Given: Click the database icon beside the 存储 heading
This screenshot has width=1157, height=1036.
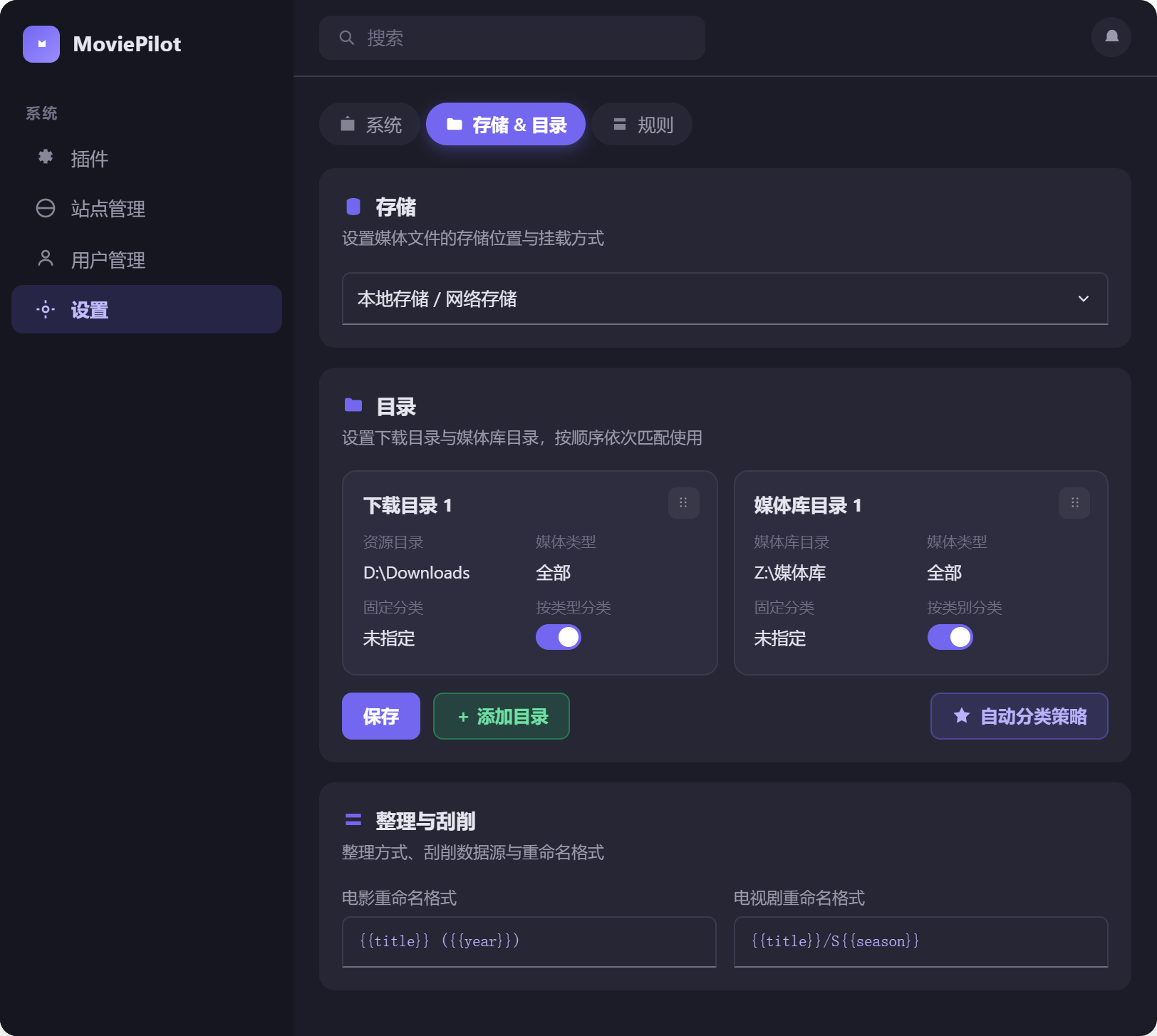Looking at the screenshot, I should tap(353, 207).
